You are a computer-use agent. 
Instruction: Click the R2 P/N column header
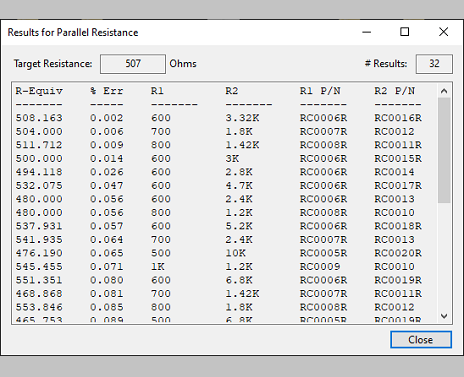[x=395, y=91]
